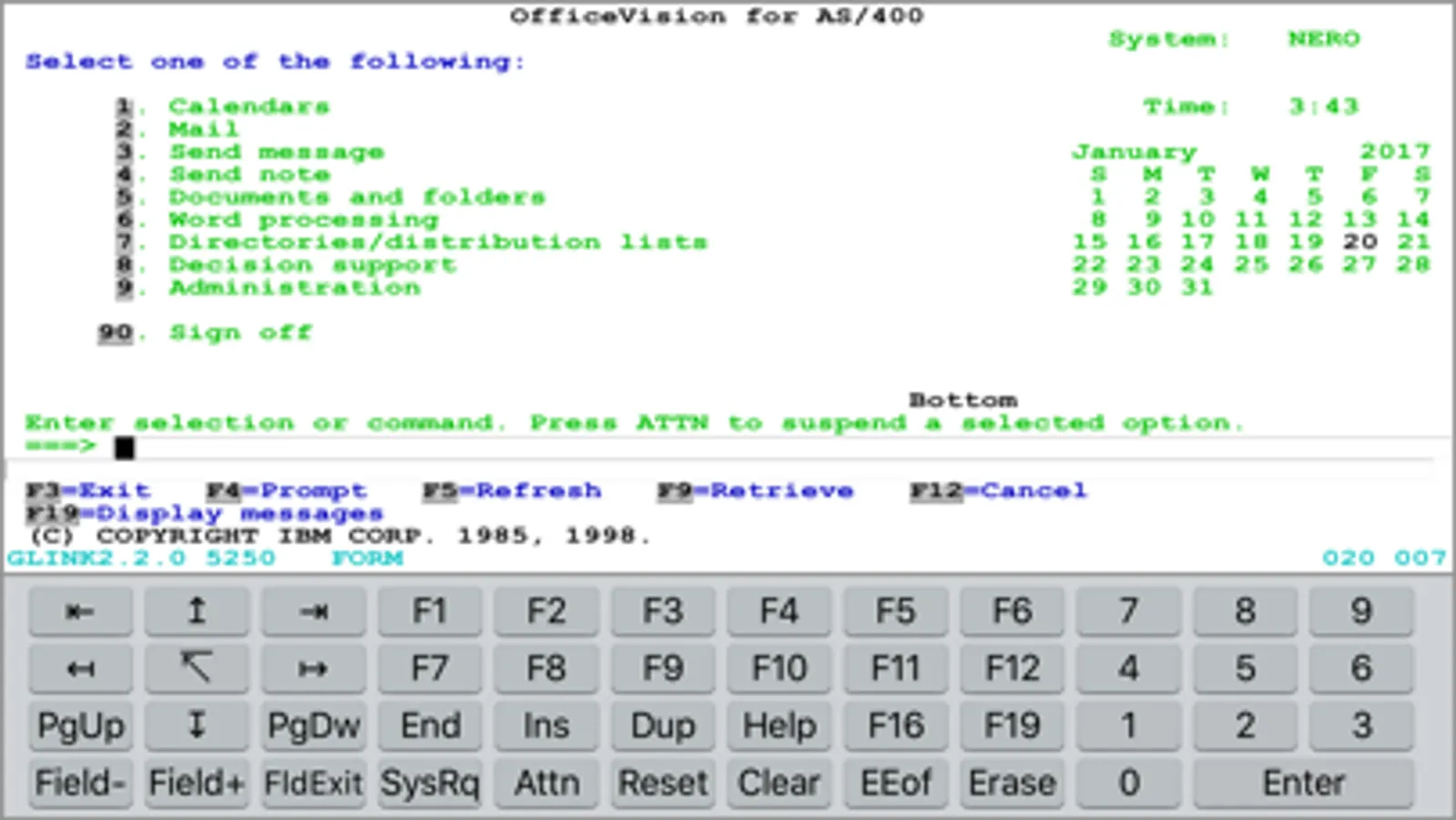
Task: Tap the forward-tab arrow key
Action: coord(313,611)
